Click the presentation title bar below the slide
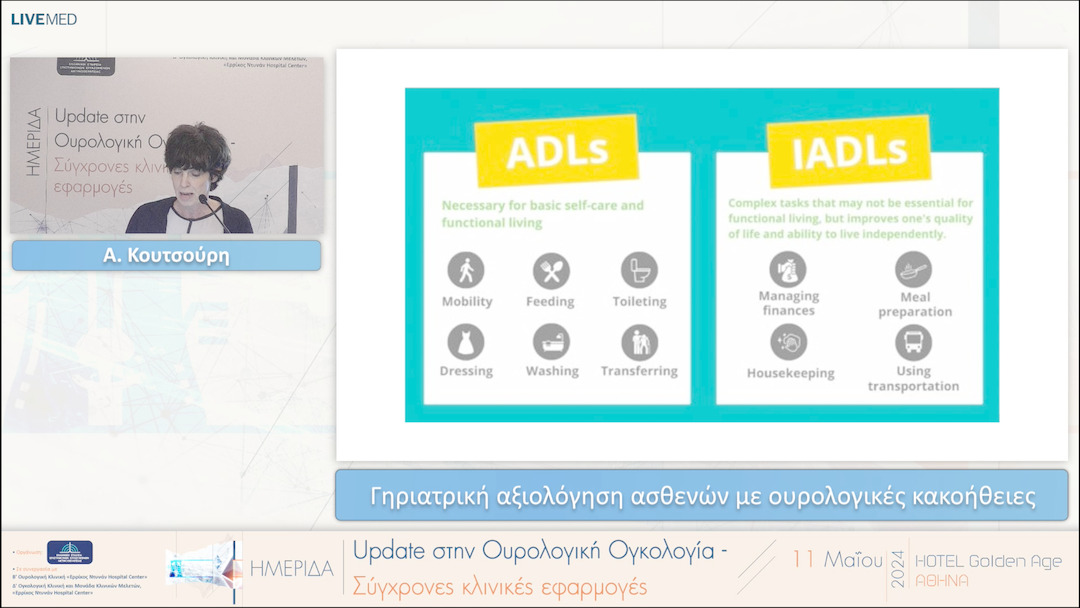Image resolution: width=1080 pixels, height=608 pixels. pyautogui.click(x=702, y=496)
